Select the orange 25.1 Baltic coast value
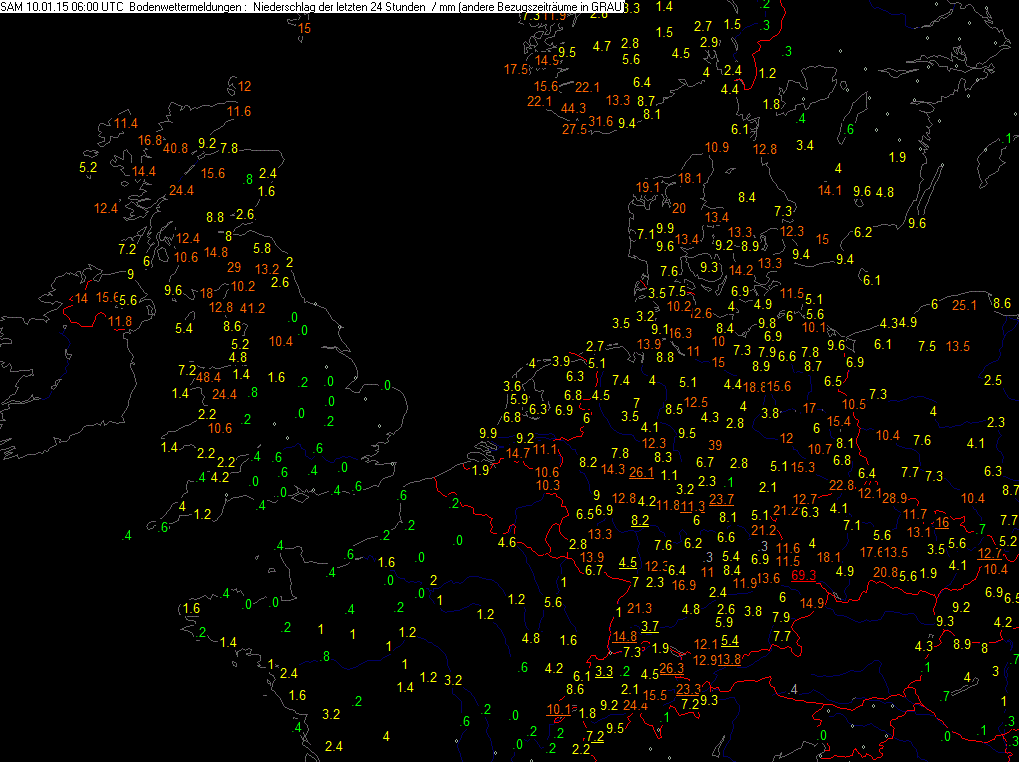Screen dimensions: 1019x762 click(964, 305)
